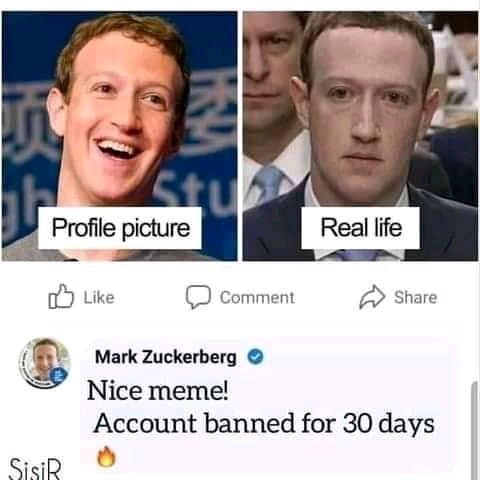Click the "Nice meme!" comment text
The height and width of the screenshot is (480, 480).
click(158, 391)
